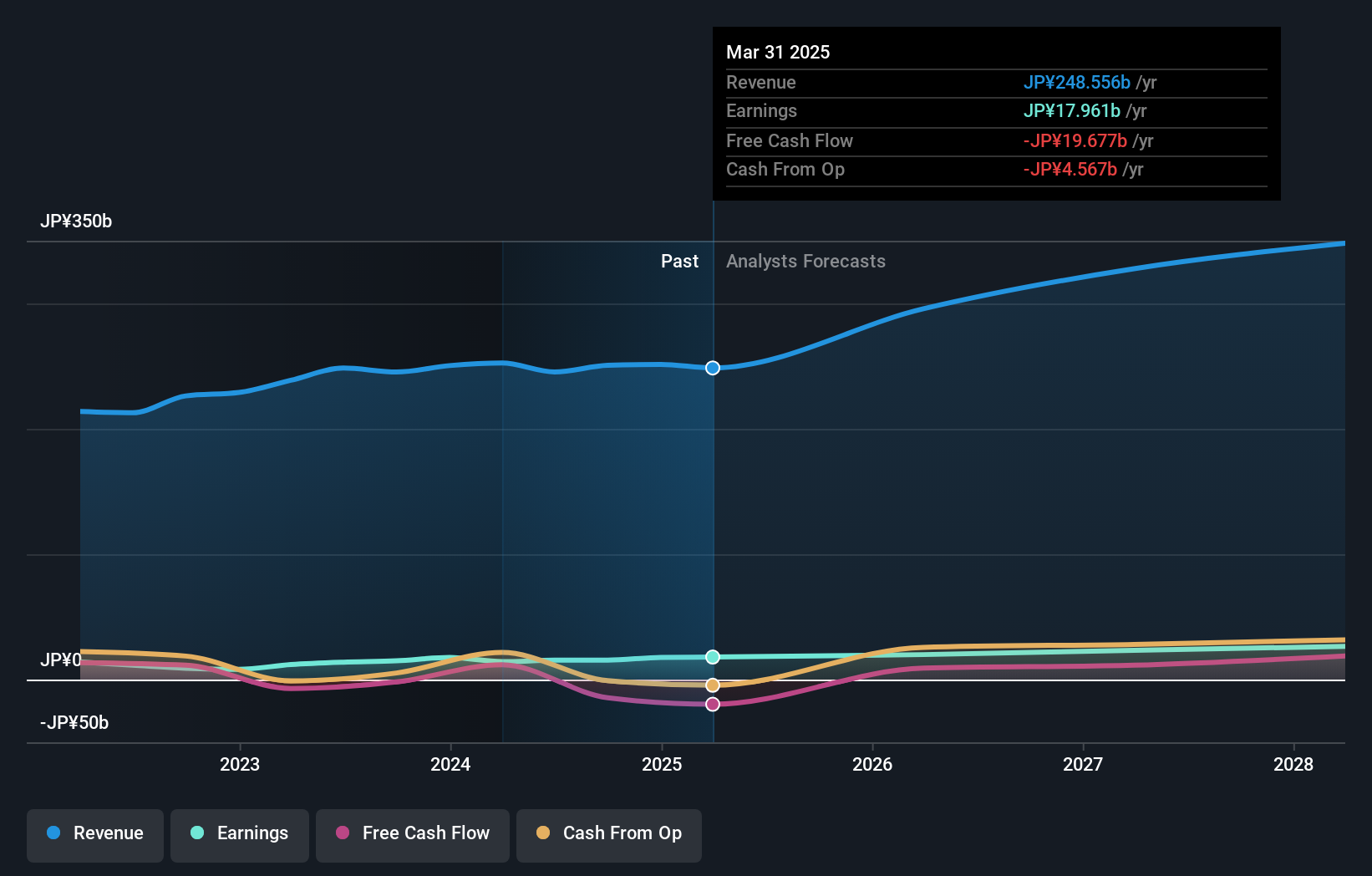Click the 2023 x-axis label
Viewport: 1372px width, 876px height.
click(x=240, y=764)
